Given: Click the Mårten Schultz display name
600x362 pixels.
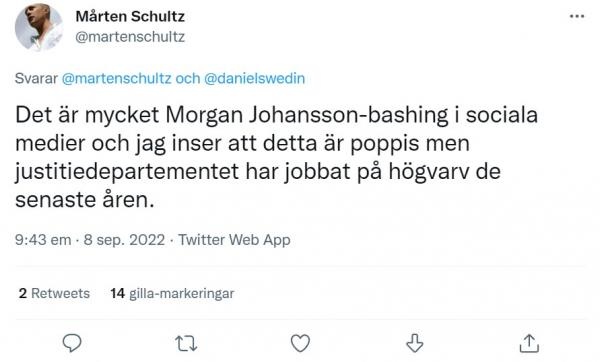Looking at the screenshot, I should pos(130,16).
